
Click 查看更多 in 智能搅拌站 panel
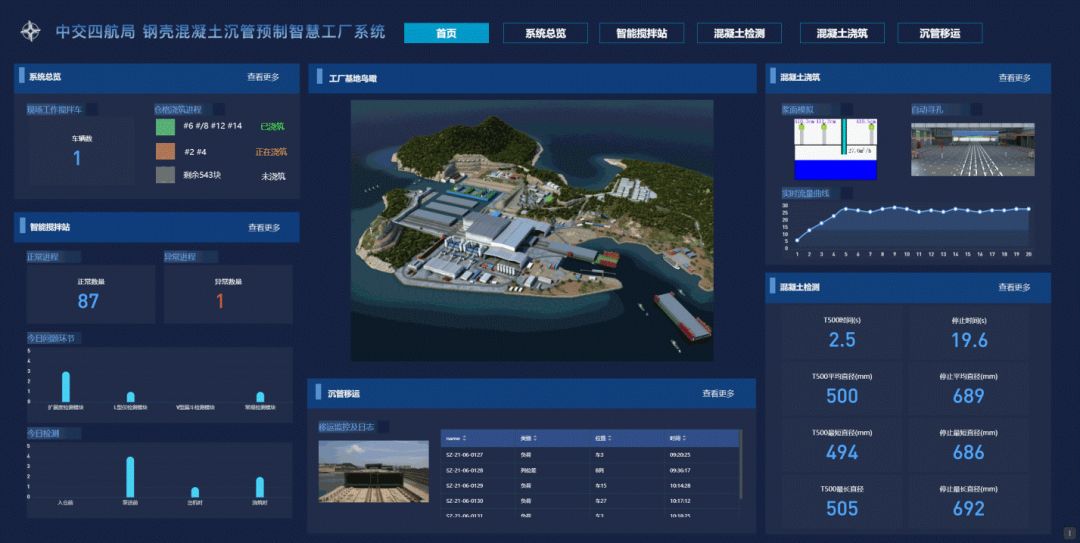coord(264,227)
